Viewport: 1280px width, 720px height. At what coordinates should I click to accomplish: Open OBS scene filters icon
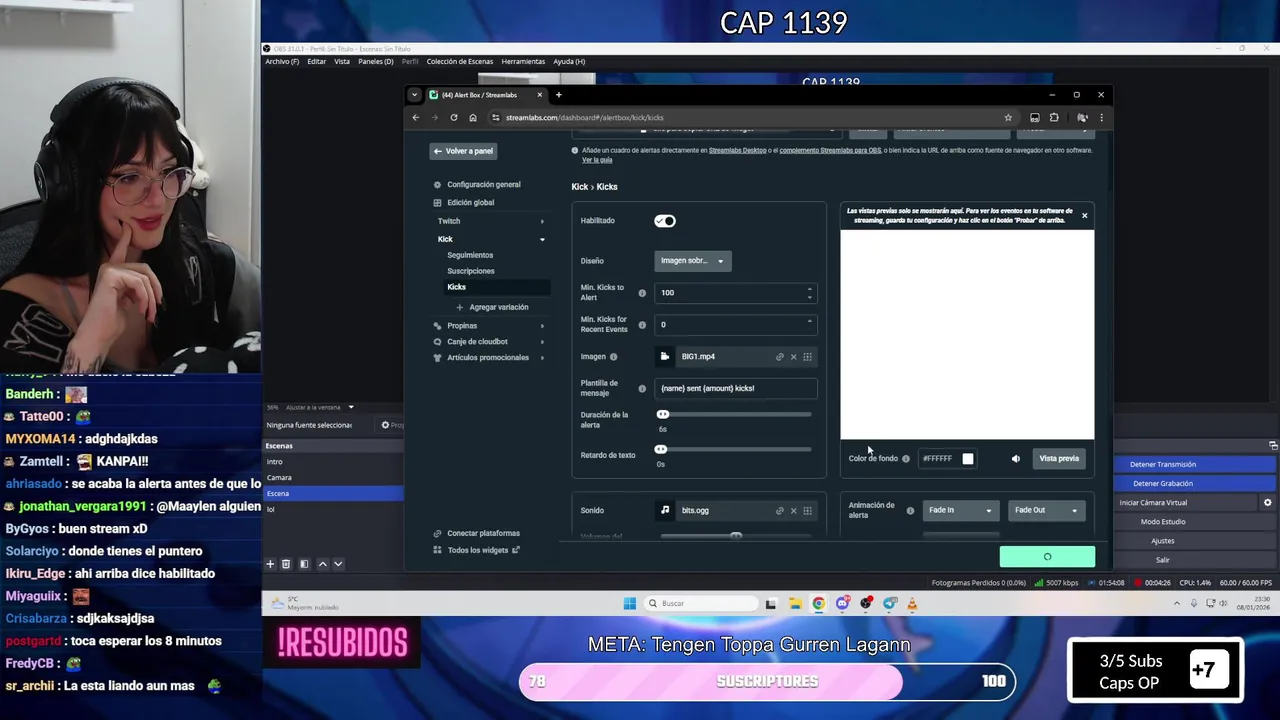tap(304, 564)
